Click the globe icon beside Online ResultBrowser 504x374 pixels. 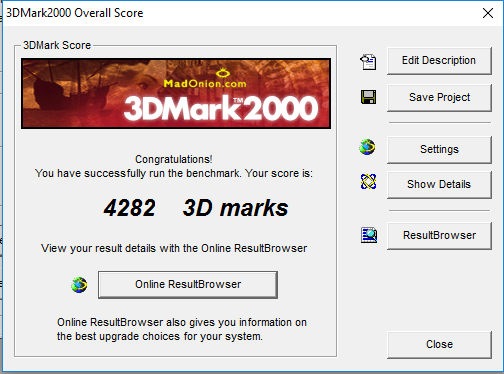(x=79, y=285)
